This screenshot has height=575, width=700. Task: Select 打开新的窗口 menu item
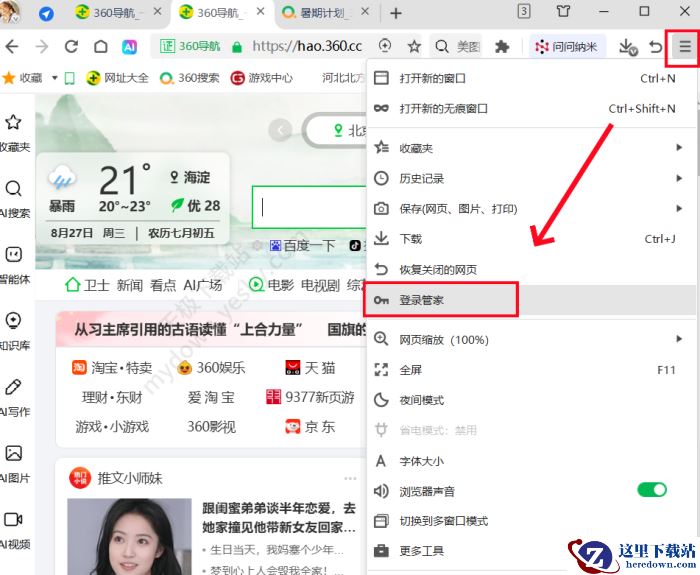point(531,79)
